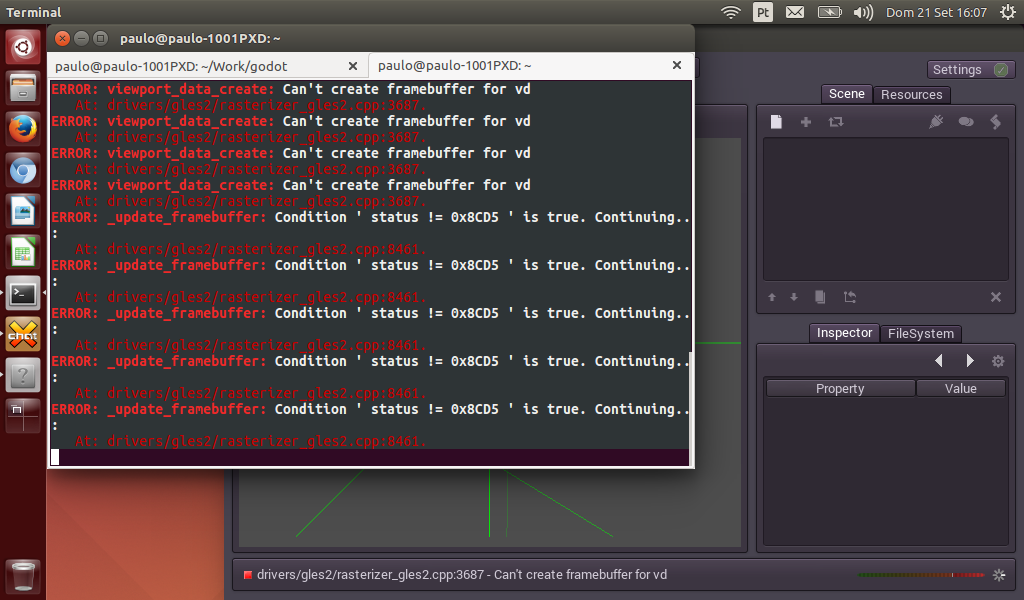Open LibreOffice Calc launcher icon
This screenshot has height=600, width=1024.
coord(23,253)
